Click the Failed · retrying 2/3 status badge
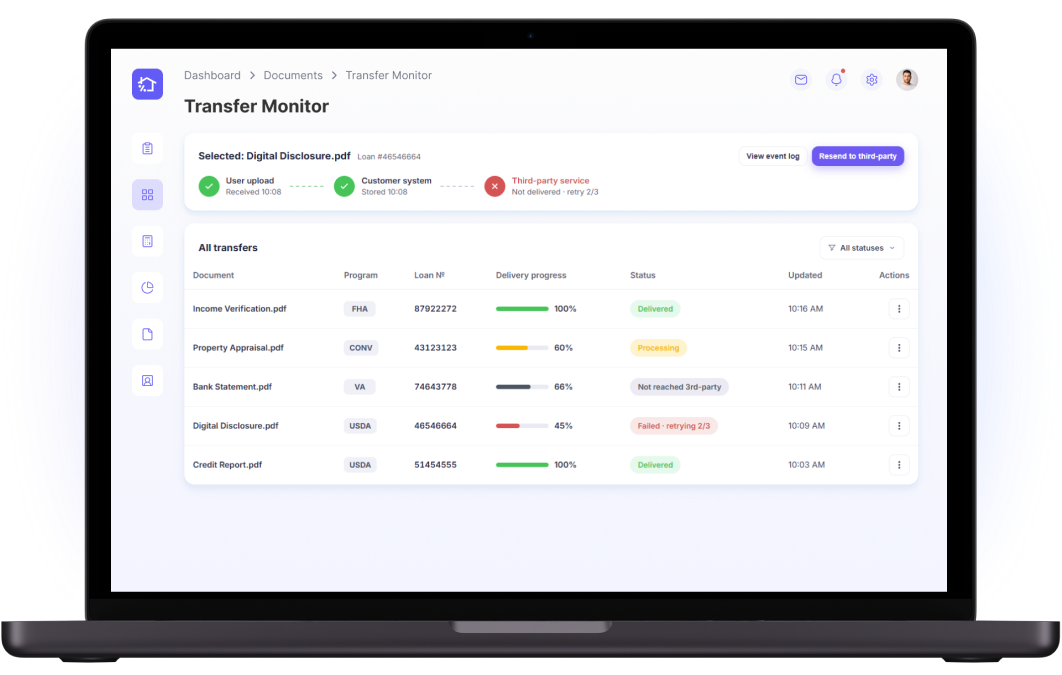This screenshot has height=675, width=1062. pyautogui.click(x=674, y=426)
